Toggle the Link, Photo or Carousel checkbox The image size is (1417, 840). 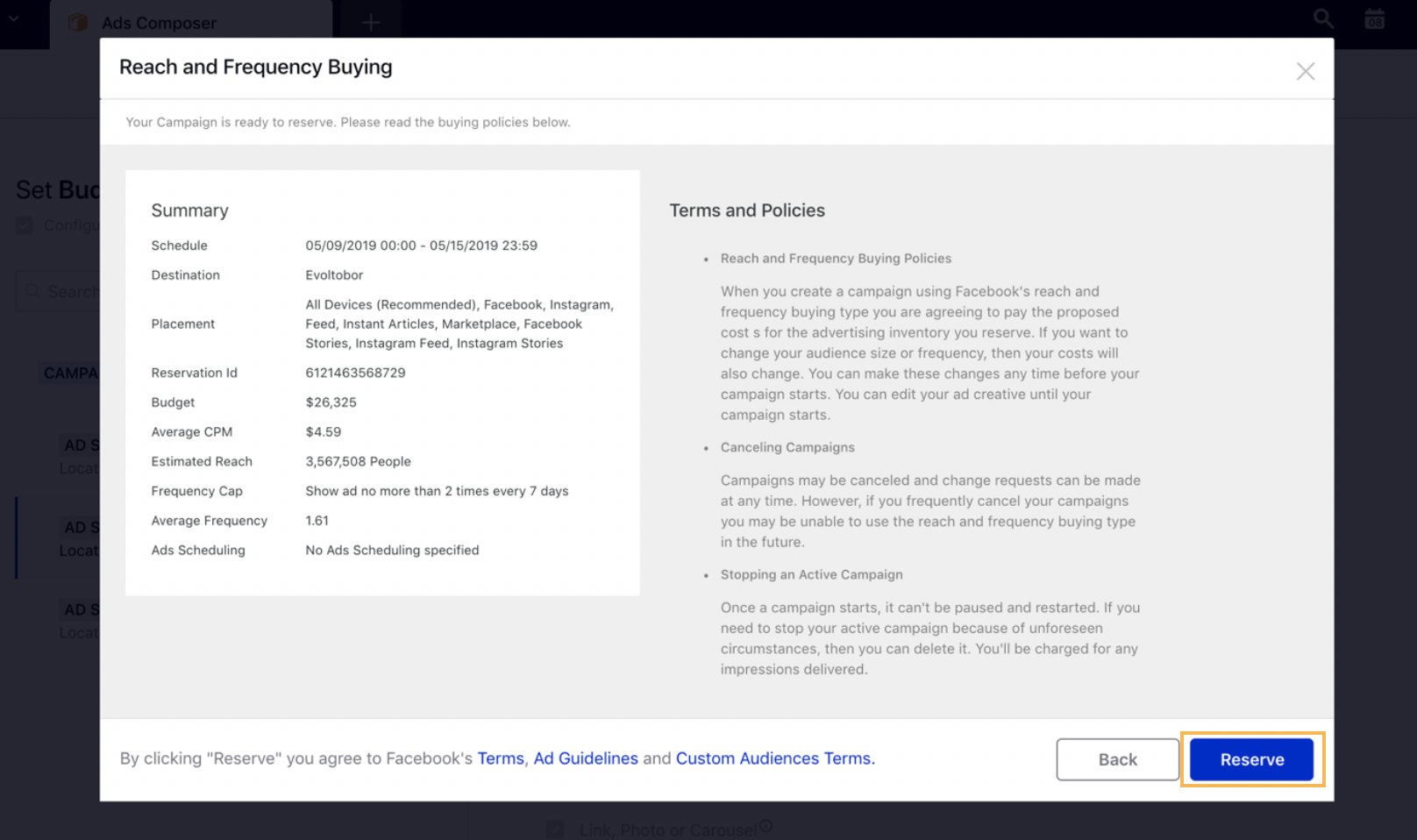pyautogui.click(x=554, y=829)
